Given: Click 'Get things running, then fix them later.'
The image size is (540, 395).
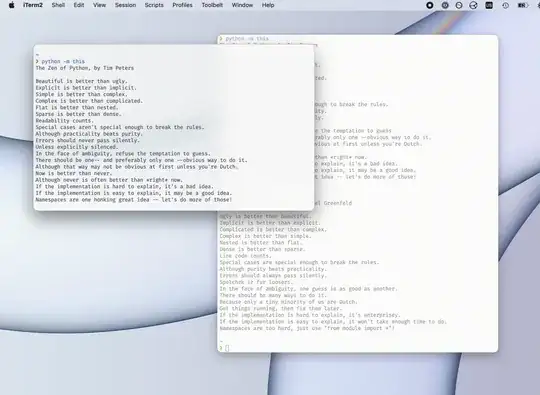Looking at the screenshot, I should coord(281,308).
